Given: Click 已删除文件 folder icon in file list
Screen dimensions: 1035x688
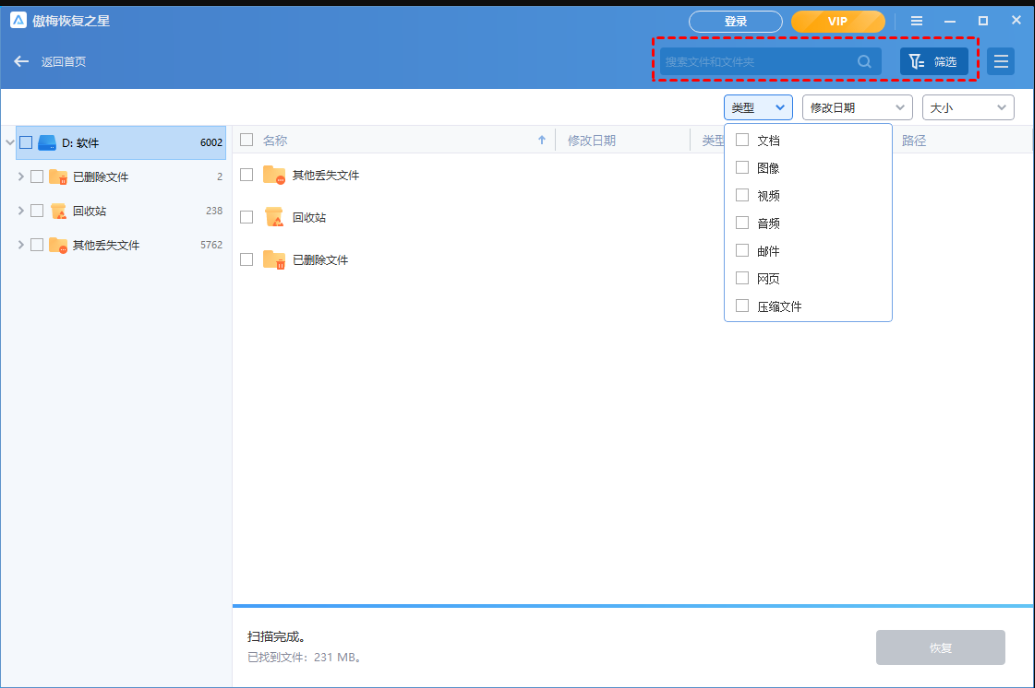Looking at the screenshot, I should click(x=274, y=259).
